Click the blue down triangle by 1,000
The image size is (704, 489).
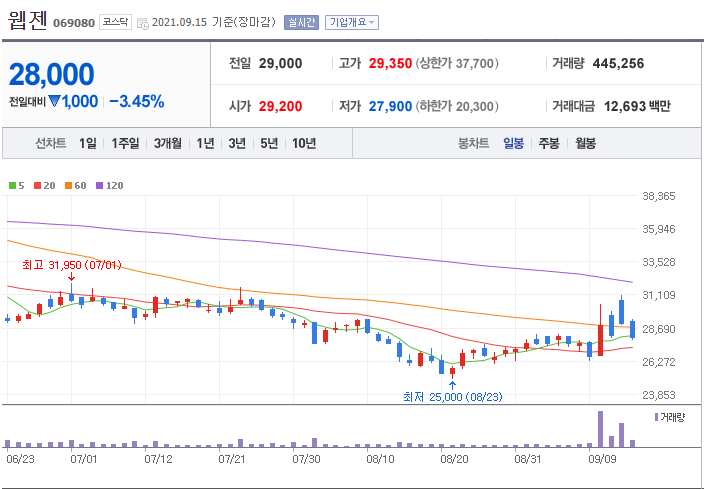tap(54, 102)
